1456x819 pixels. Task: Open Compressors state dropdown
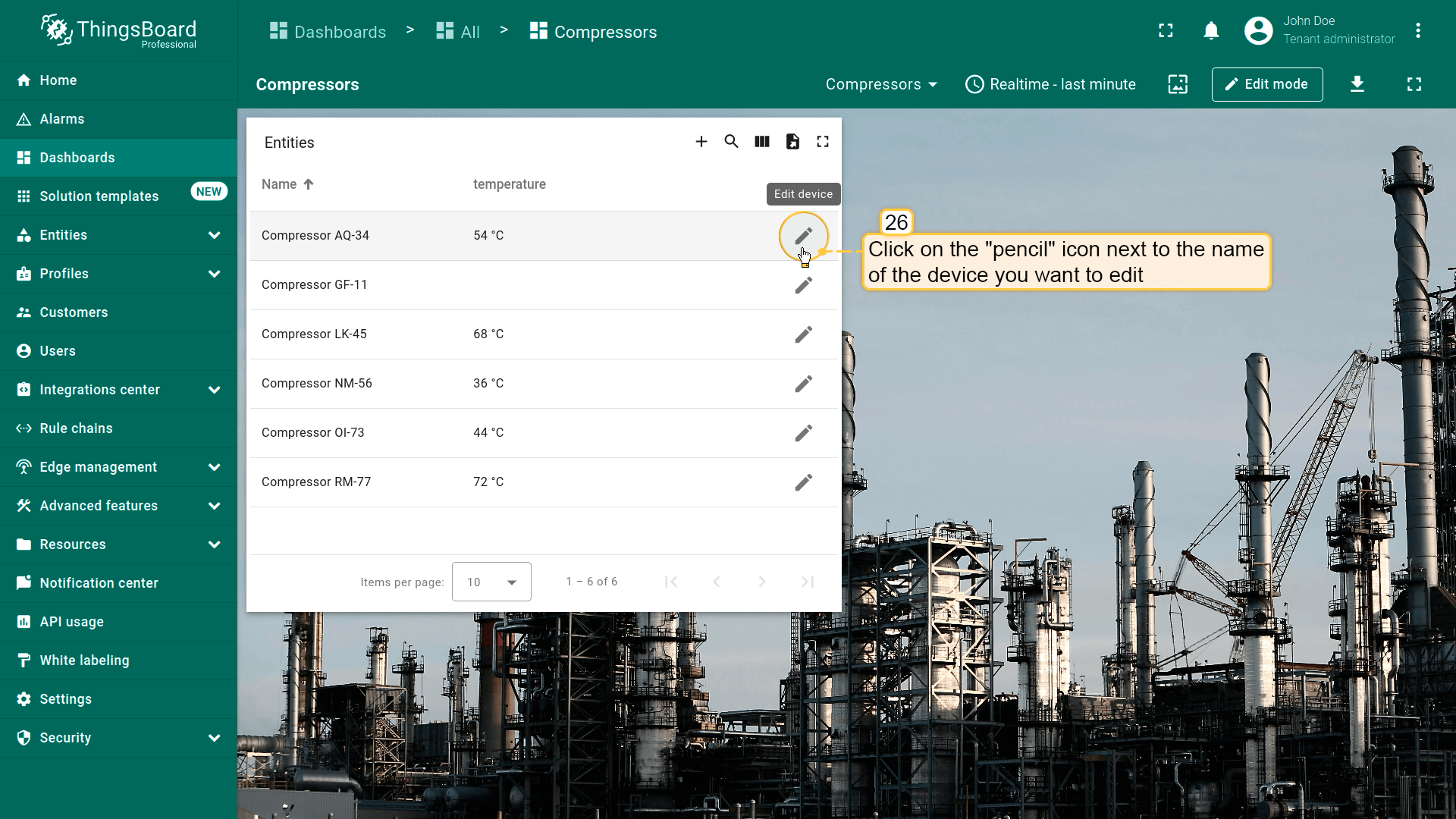pyautogui.click(x=881, y=84)
